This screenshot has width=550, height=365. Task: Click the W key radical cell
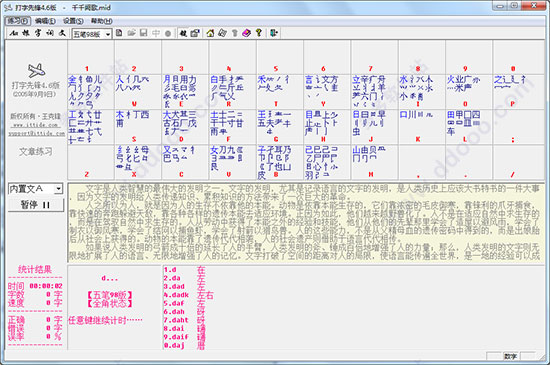coord(138,92)
